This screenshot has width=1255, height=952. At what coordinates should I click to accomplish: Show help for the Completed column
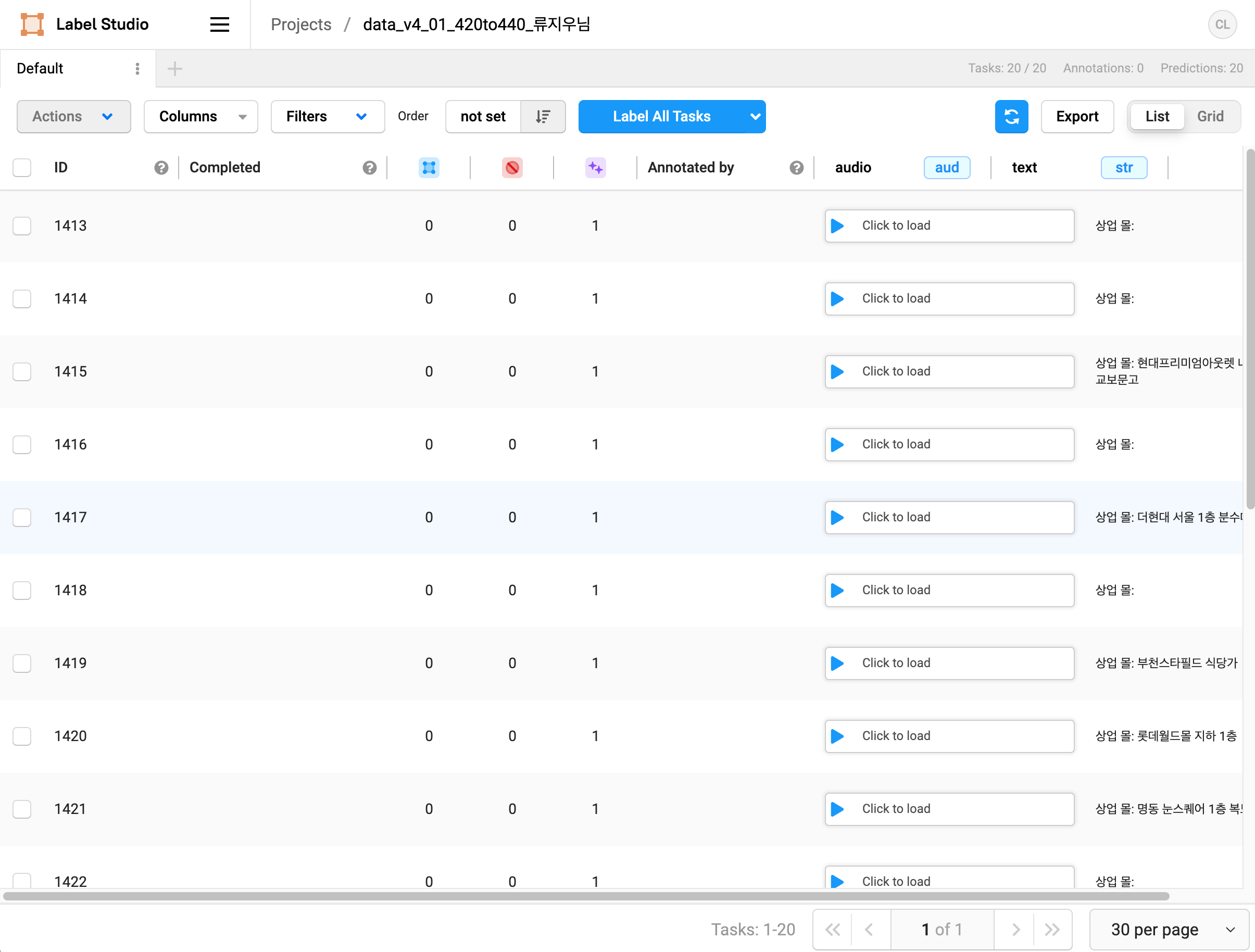[369, 167]
